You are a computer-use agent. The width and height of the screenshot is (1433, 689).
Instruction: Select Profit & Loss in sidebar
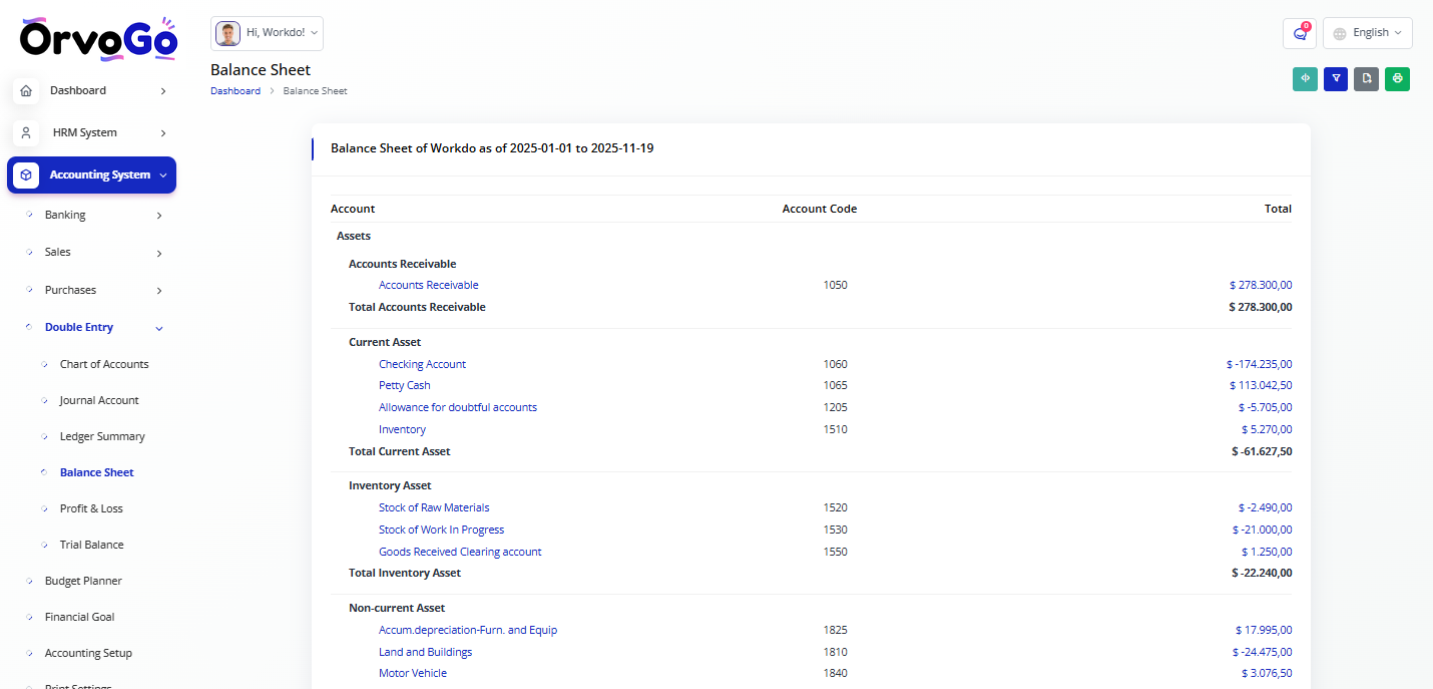point(91,509)
